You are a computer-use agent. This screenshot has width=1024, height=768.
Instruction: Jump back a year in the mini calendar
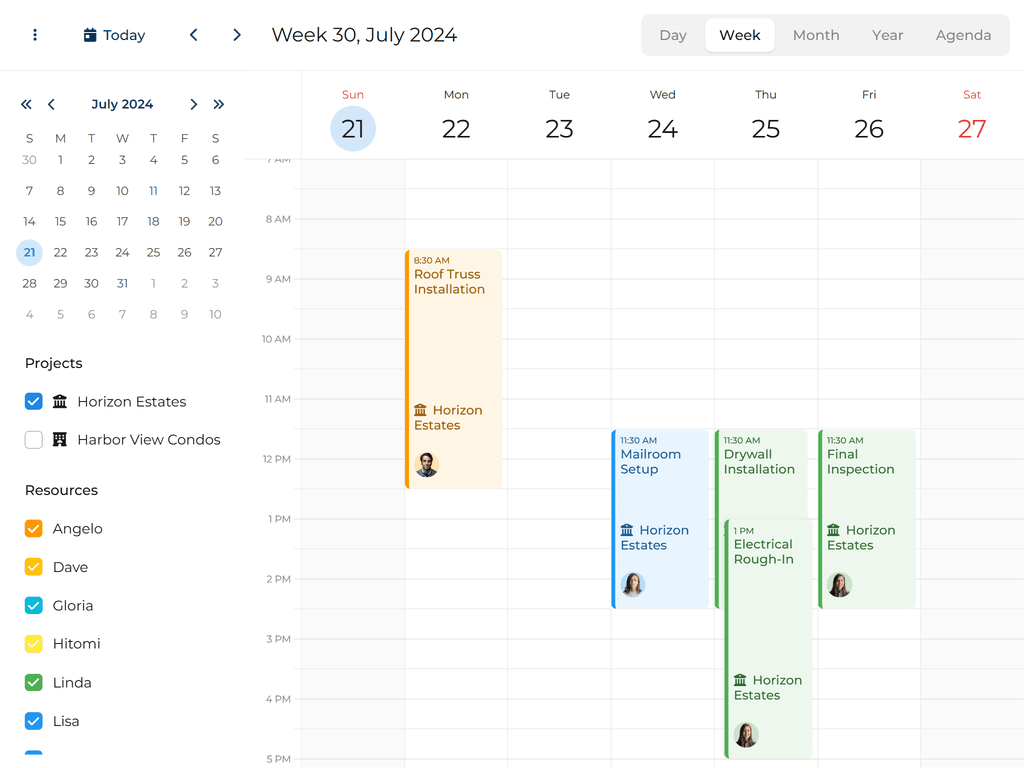(x=26, y=104)
